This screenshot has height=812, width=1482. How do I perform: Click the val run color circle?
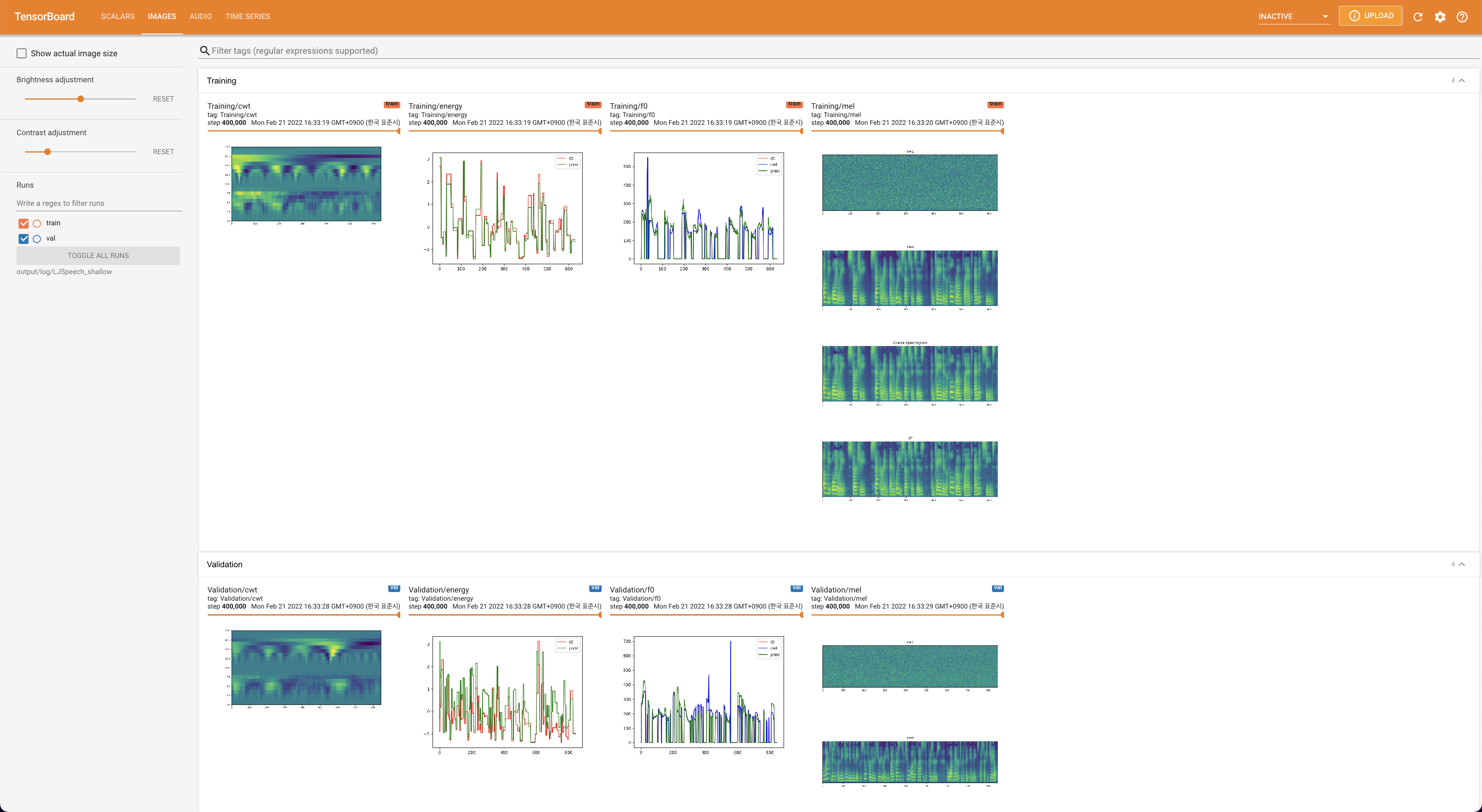coord(37,239)
